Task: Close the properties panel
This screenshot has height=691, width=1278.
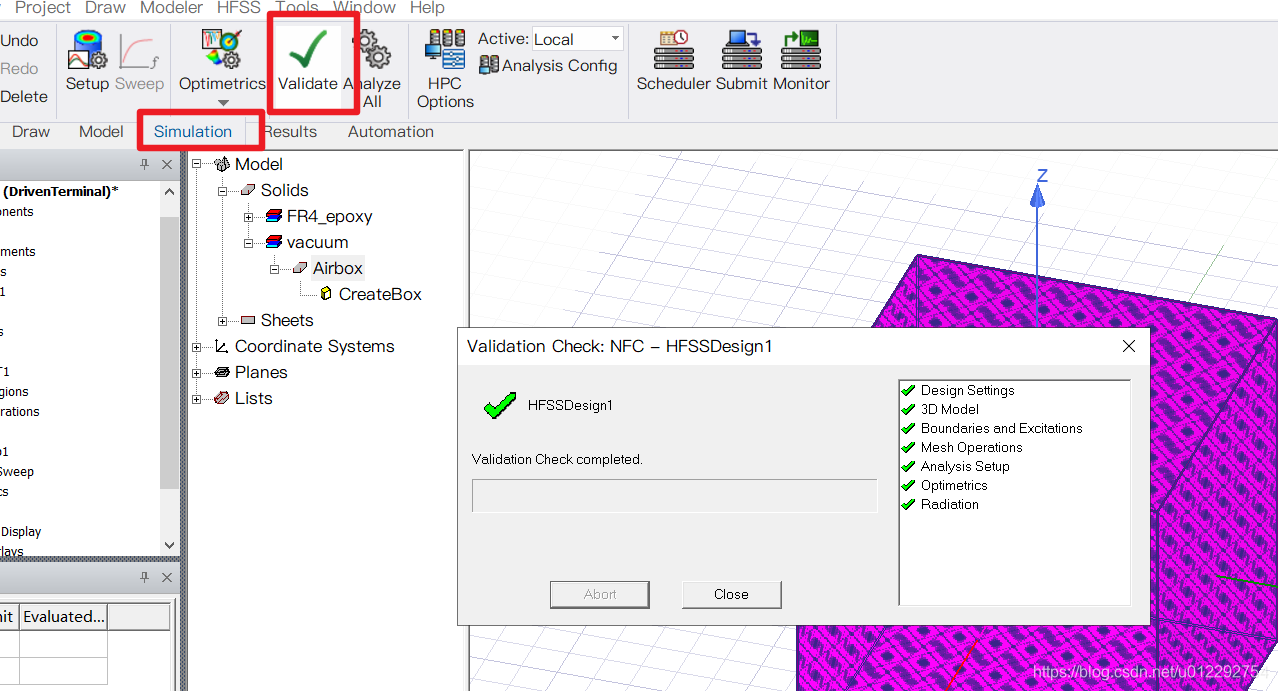Action: pos(167,578)
